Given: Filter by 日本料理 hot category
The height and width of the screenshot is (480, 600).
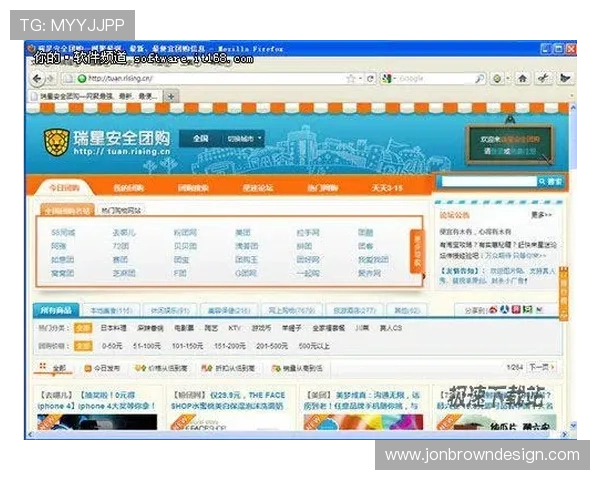Looking at the screenshot, I should 113,328.
